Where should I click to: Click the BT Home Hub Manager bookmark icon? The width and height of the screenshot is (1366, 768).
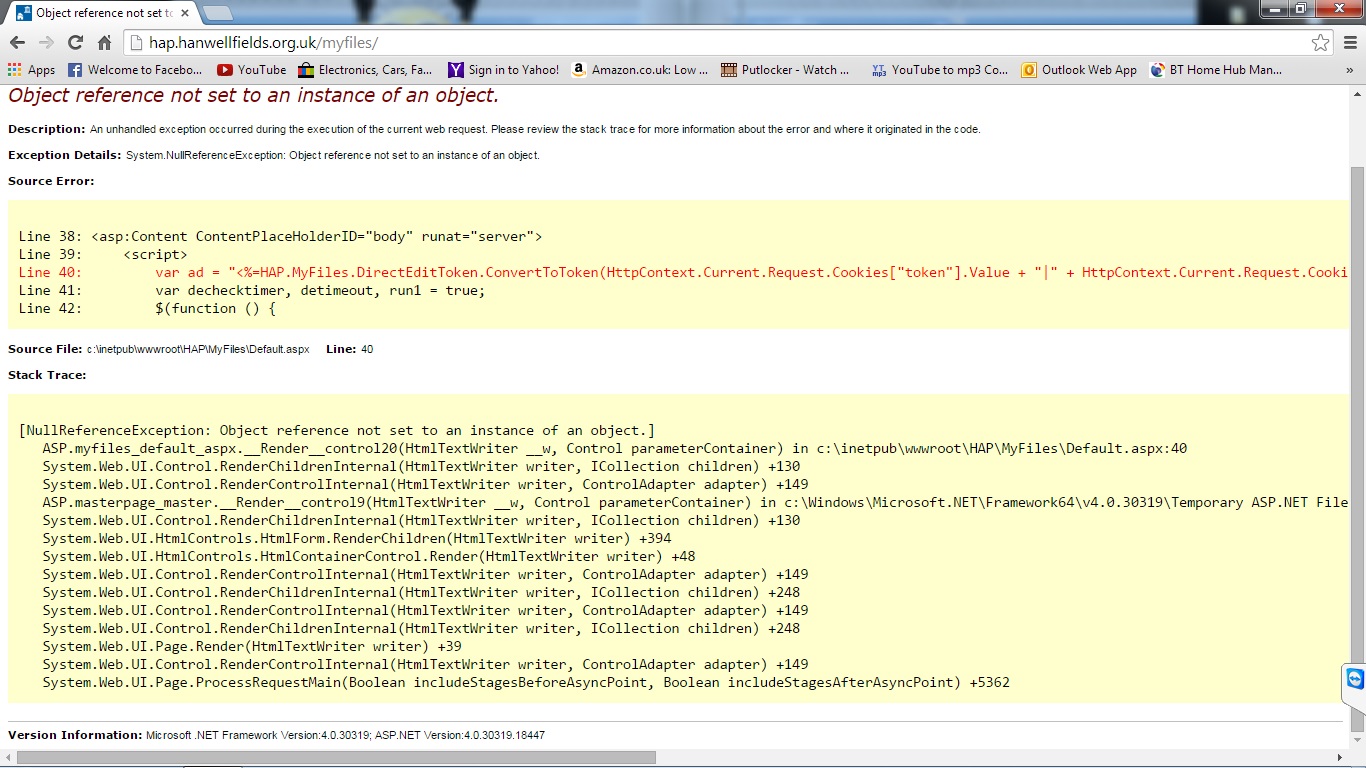[x=1155, y=69]
